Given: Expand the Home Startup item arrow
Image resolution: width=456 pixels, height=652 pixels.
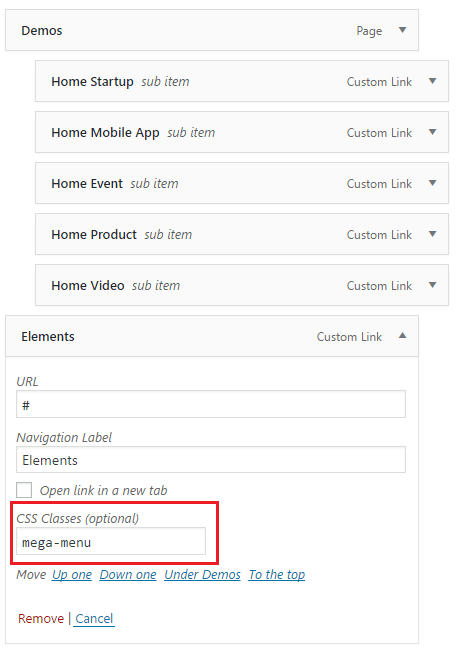Looking at the screenshot, I should click(432, 81).
